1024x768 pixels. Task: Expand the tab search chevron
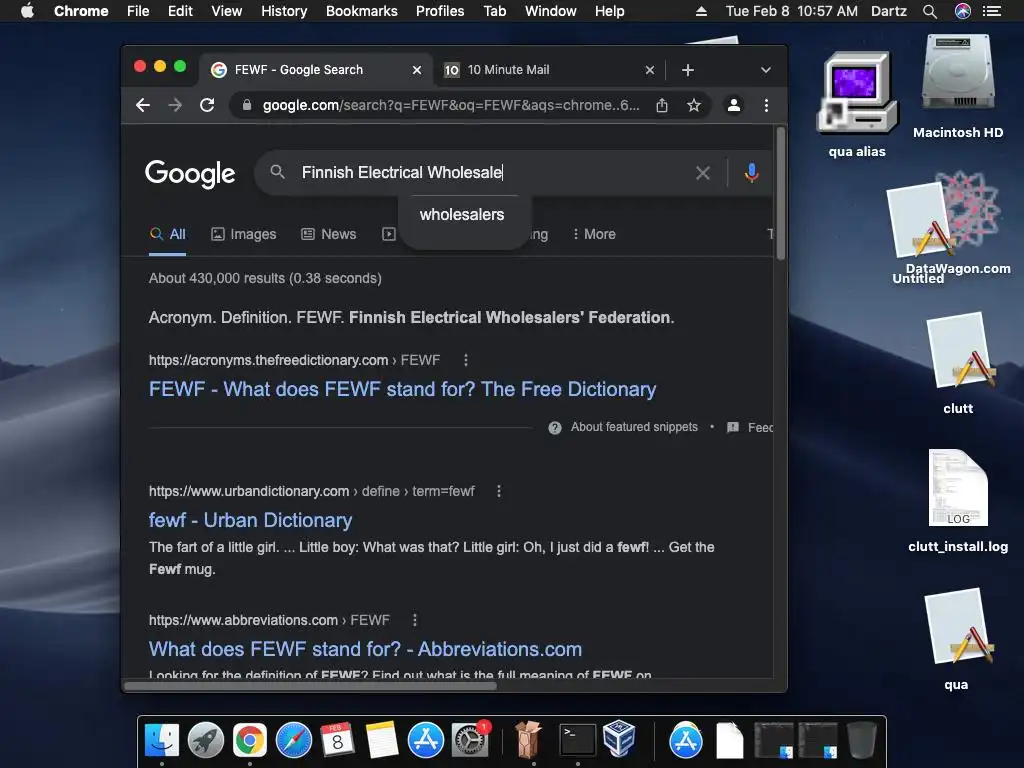point(765,70)
